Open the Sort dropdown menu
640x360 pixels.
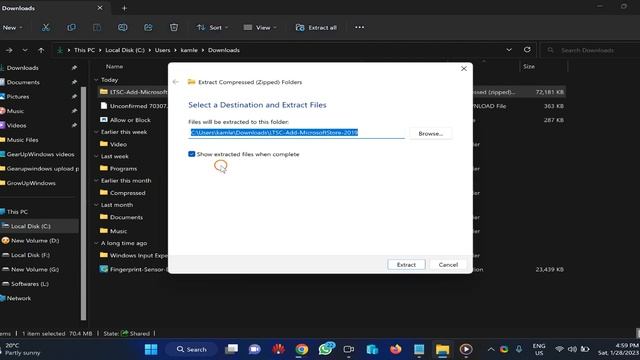coord(212,27)
